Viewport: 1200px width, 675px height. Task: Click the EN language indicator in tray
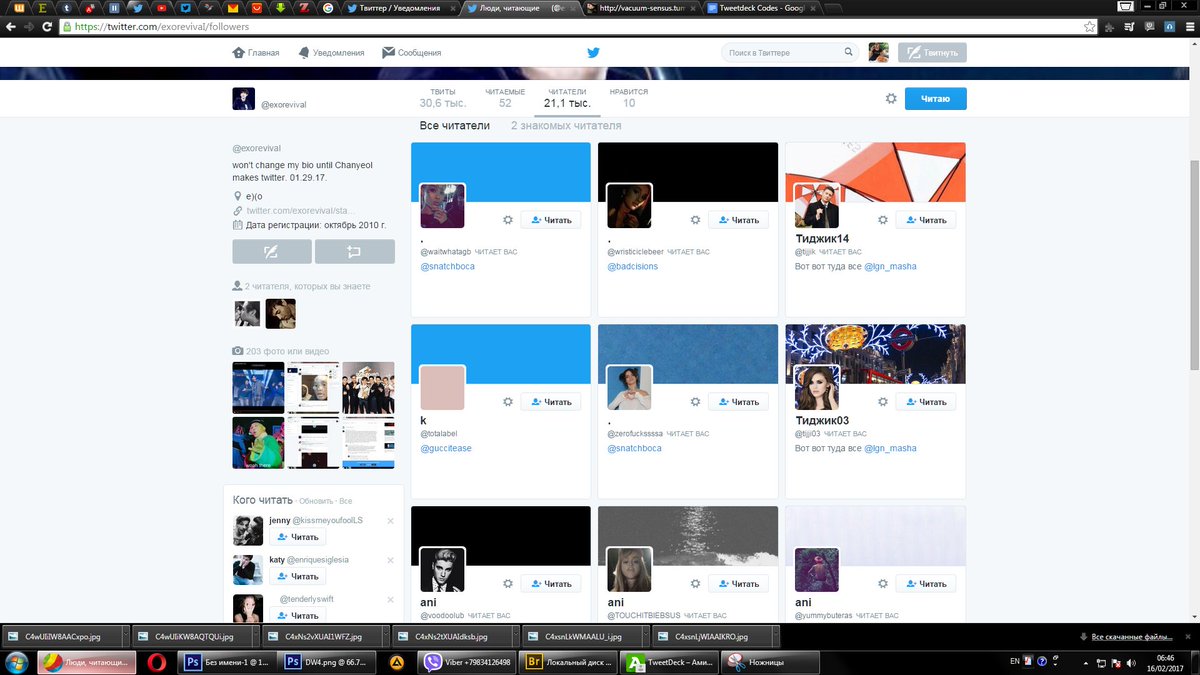[1015, 662]
